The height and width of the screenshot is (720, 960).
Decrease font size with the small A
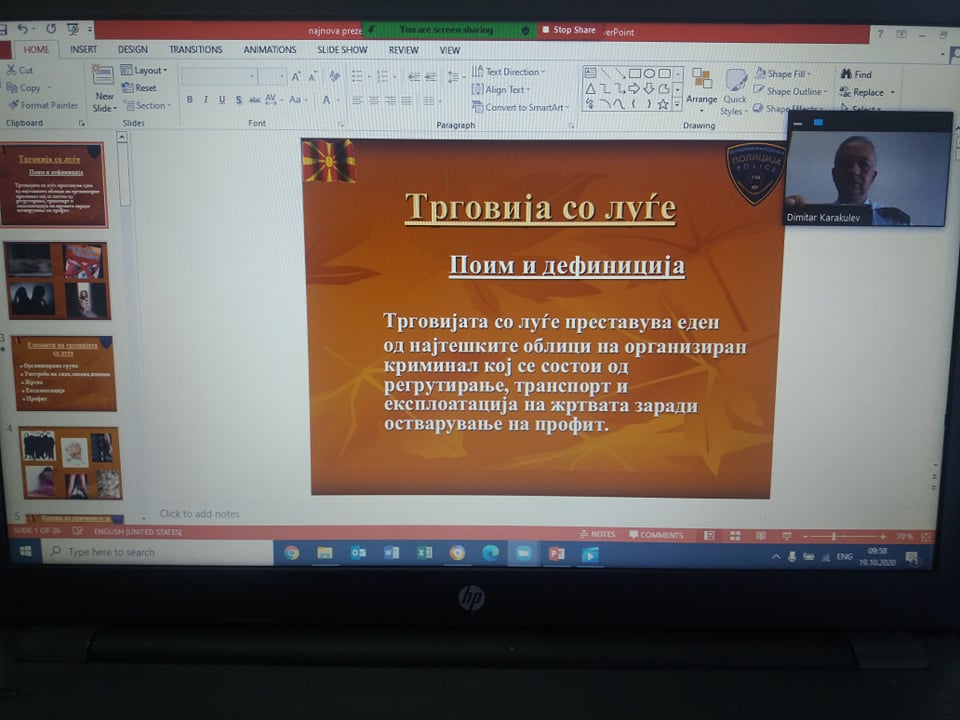click(x=312, y=77)
